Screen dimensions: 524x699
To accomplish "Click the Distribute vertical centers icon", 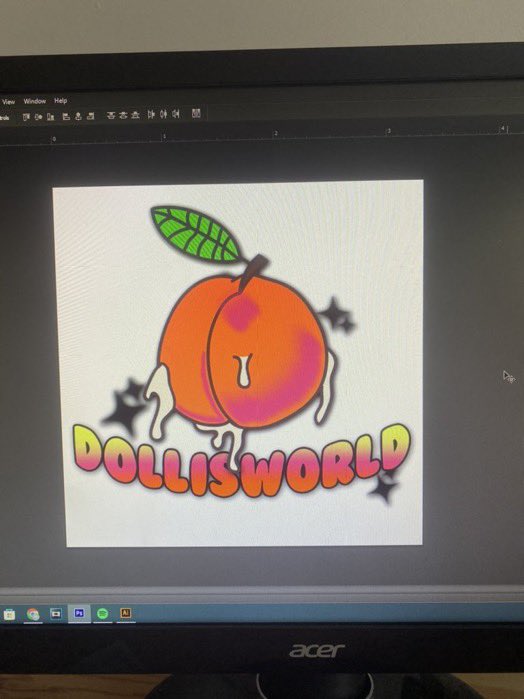I will coord(123,115).
